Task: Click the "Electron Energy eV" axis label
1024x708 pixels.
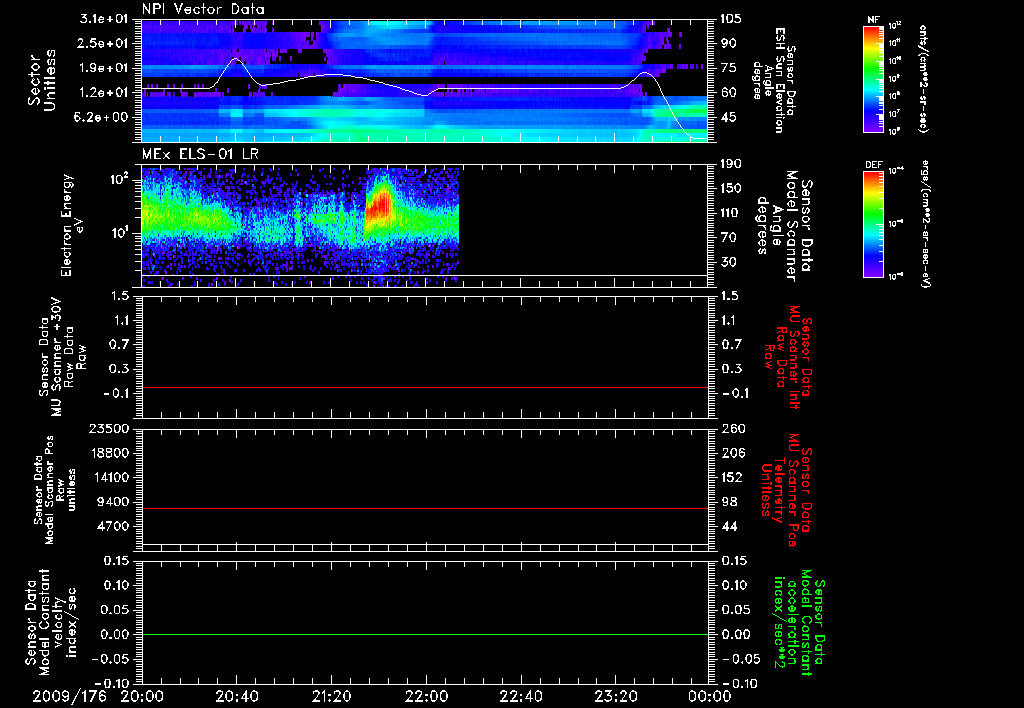Action: click(72, 225)
